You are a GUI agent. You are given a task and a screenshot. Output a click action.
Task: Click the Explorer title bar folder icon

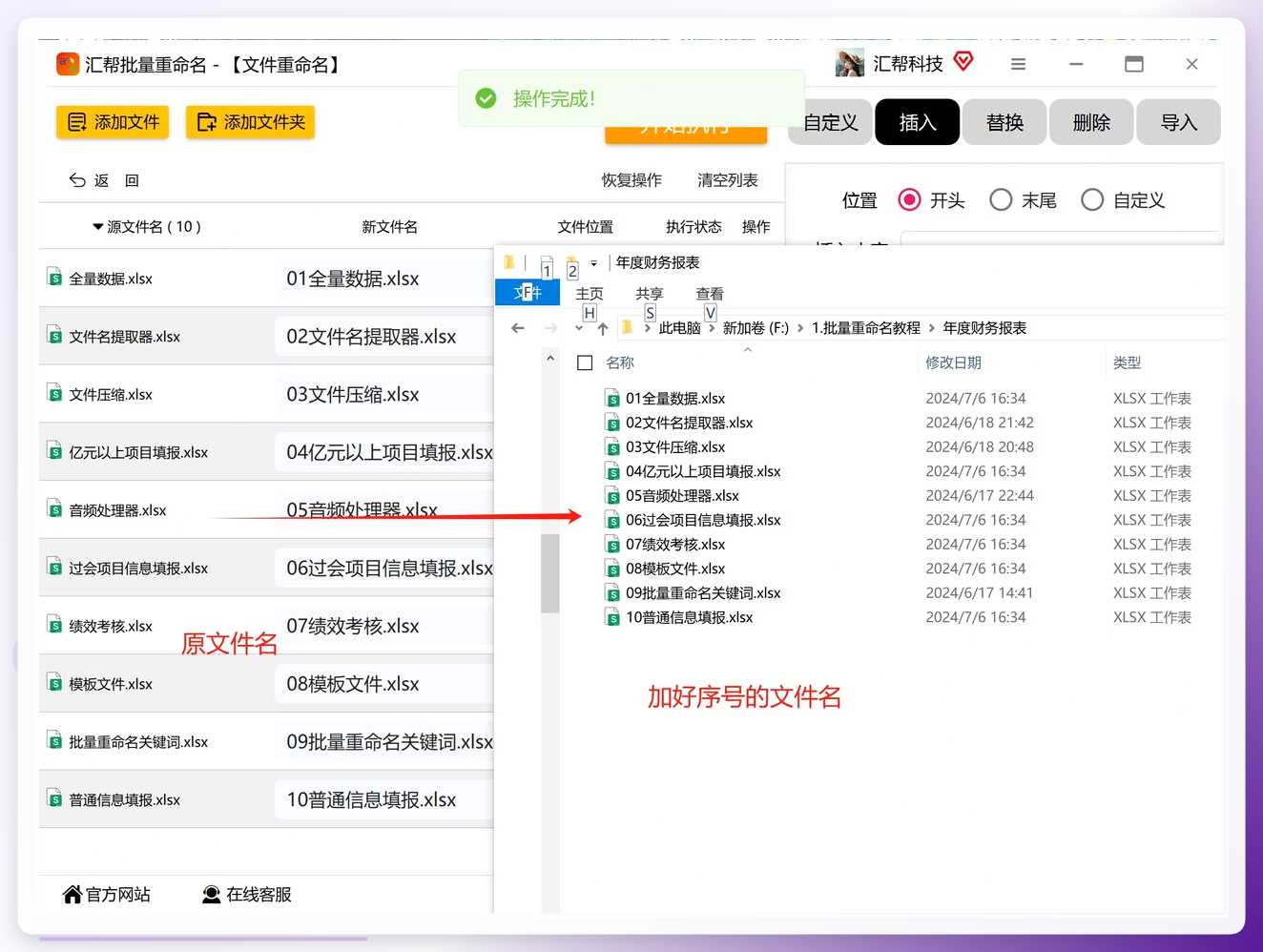coord(509,262)
